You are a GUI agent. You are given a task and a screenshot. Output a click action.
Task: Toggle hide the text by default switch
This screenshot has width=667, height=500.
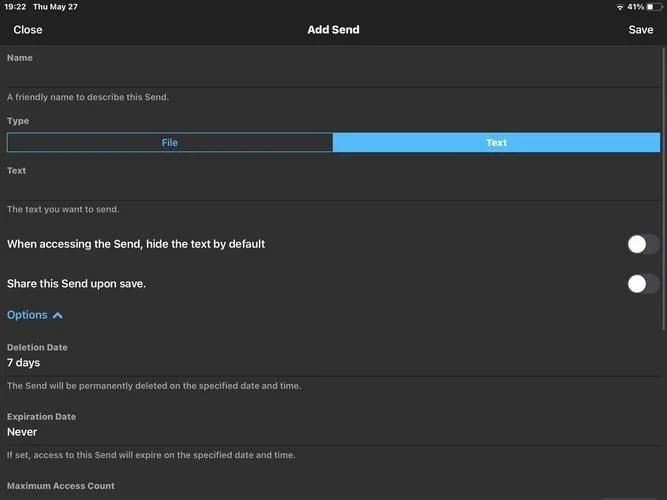click(x=643, y=244)
